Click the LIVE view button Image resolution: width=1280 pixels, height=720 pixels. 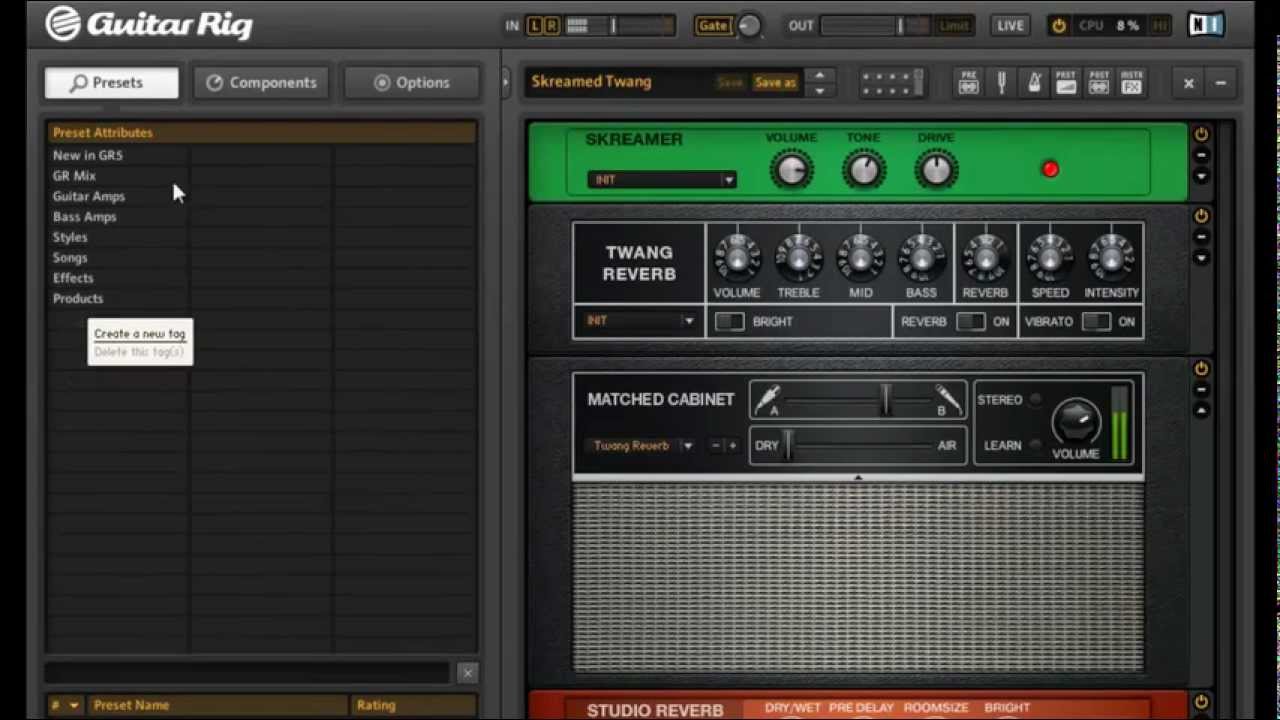[1010, 26]
